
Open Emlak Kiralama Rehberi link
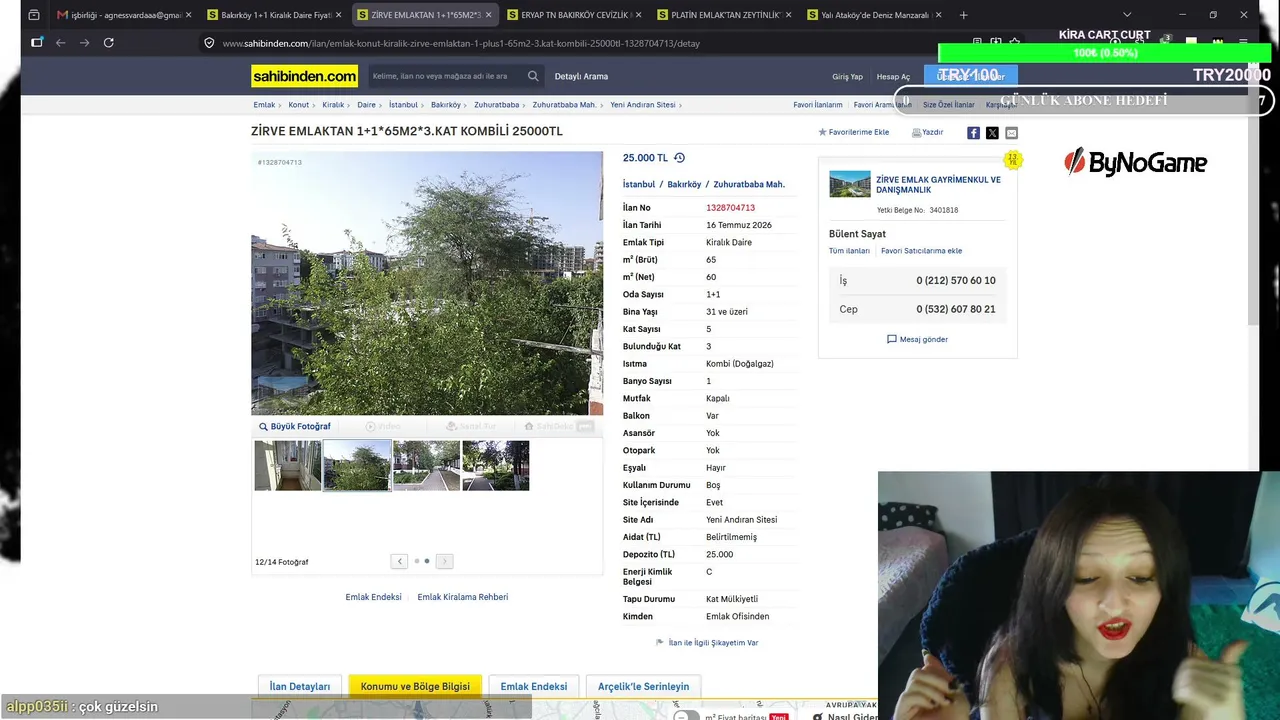tap(463, 597)
